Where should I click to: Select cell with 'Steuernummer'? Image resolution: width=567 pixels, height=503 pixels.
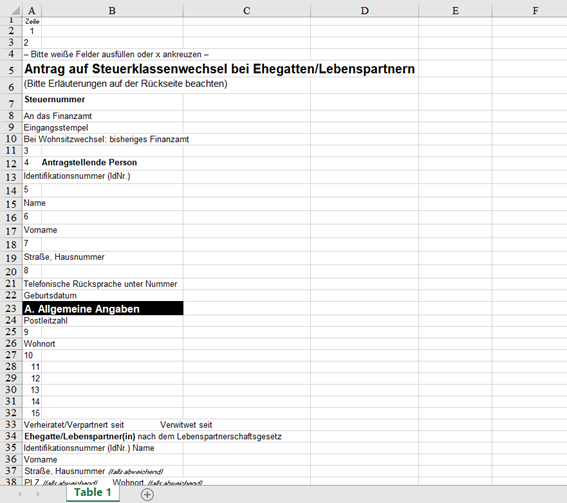tap(55, 99)
